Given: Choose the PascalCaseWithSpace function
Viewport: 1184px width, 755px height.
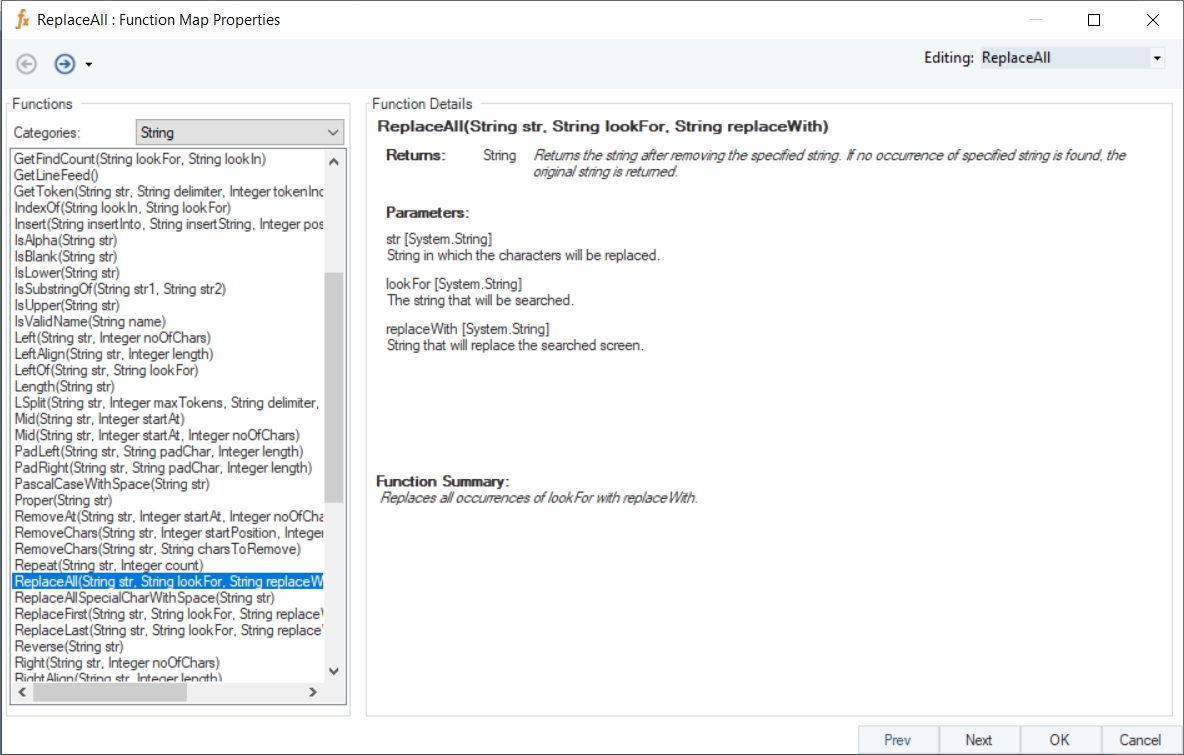Looking at the screenshot, I should [x=112, y=484].
